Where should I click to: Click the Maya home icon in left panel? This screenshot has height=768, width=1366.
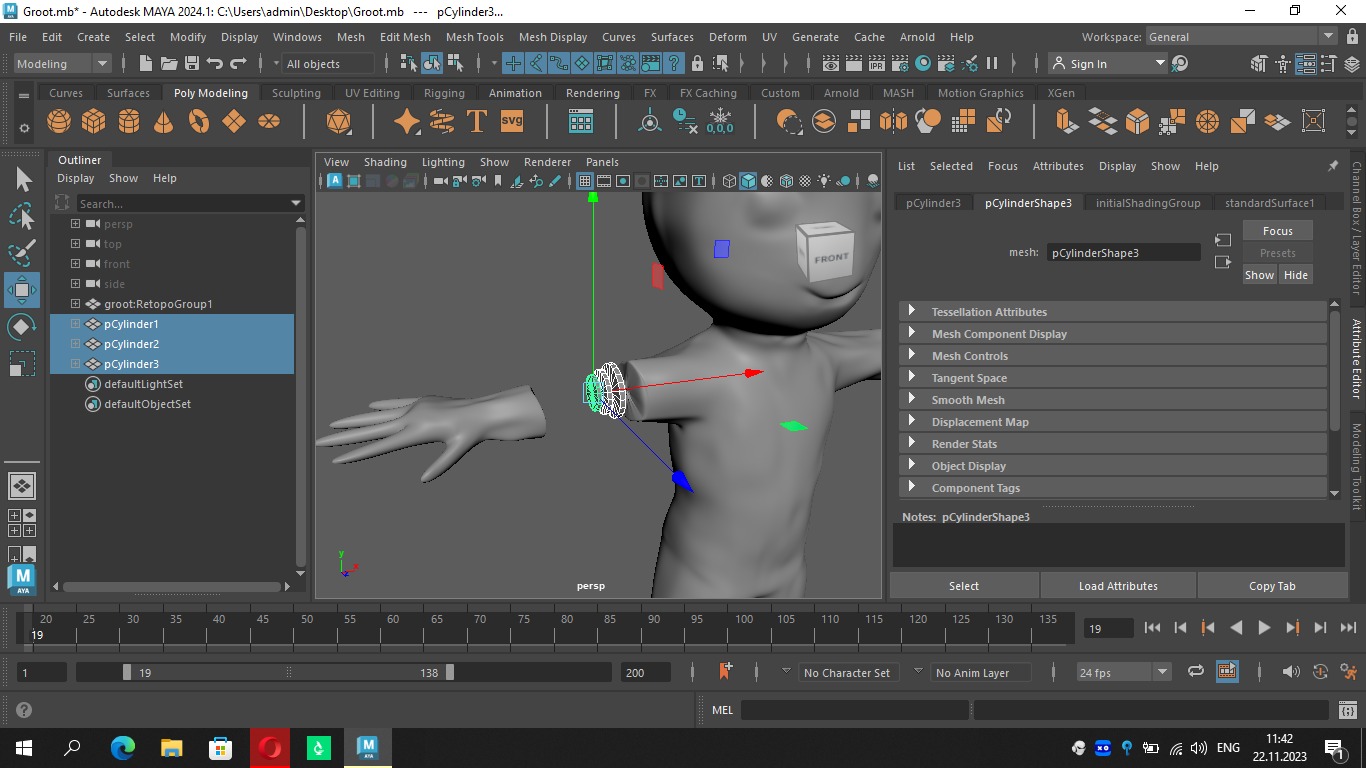tap(22, 579)
